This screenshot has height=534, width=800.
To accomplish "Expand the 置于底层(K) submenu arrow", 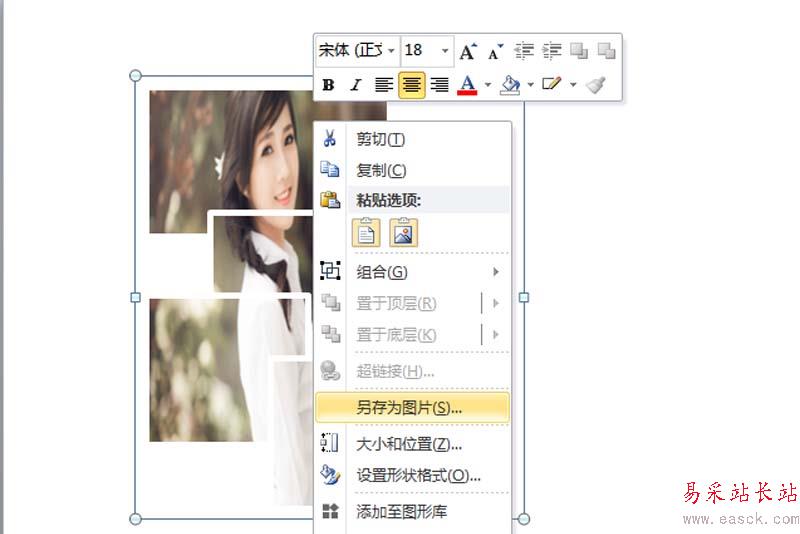I will [x=496, y=335].
